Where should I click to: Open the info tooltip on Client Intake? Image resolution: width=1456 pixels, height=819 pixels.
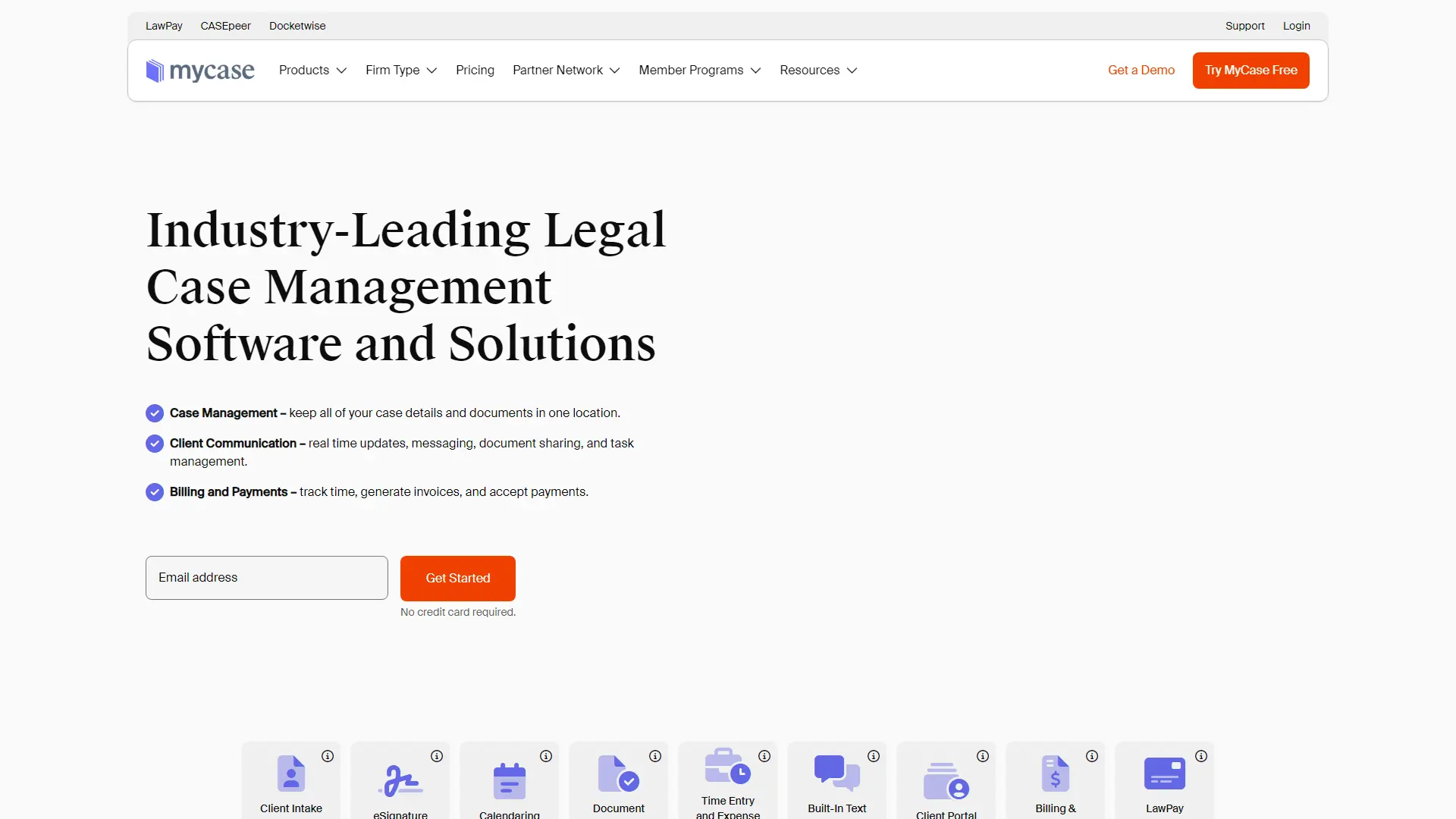tap(328, 755)
